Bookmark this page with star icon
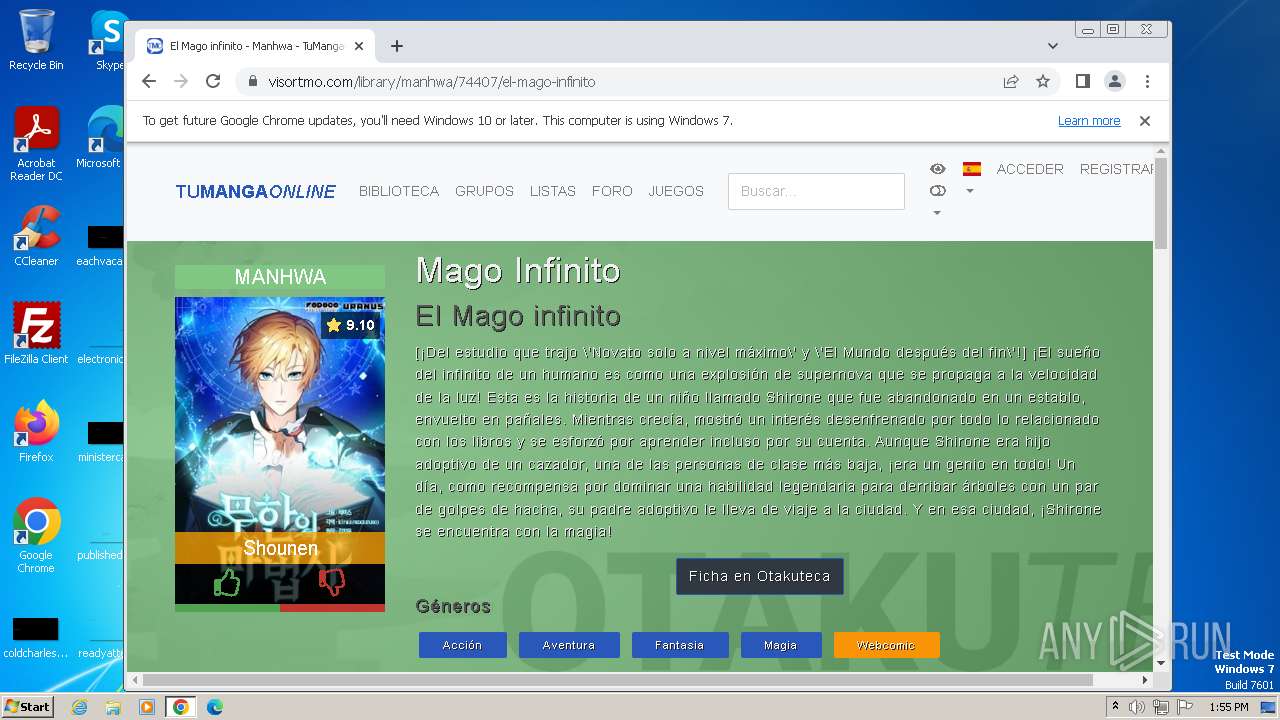The image size is (1280, 720). (1043, 81)
